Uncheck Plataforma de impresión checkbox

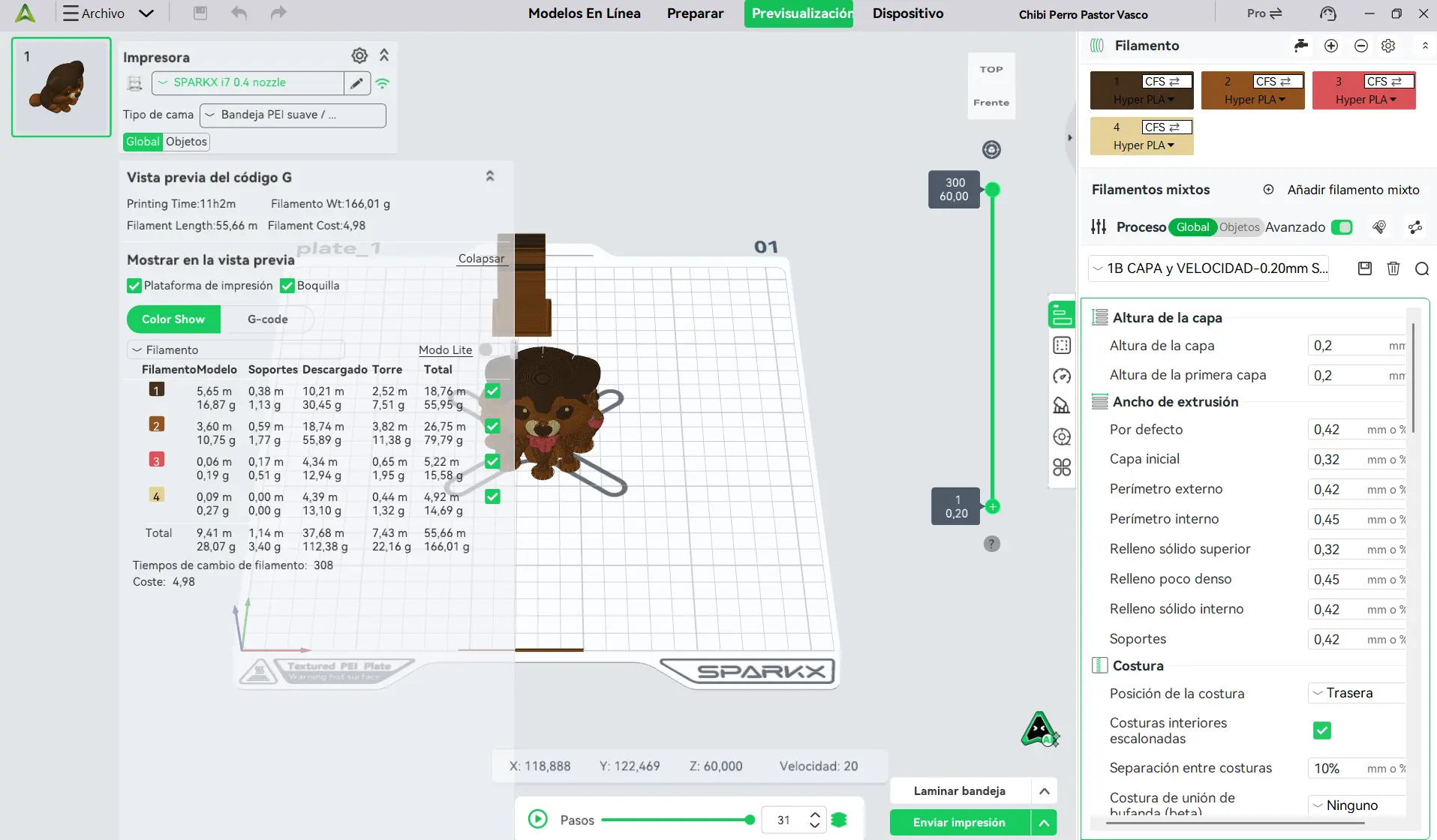pyautogui.click(x=134, y=286)
